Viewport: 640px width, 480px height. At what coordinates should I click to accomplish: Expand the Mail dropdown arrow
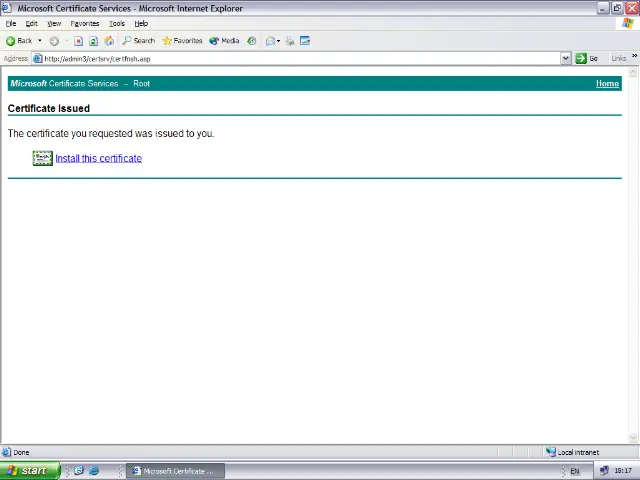pyautogui.click(x=278, y=41)
